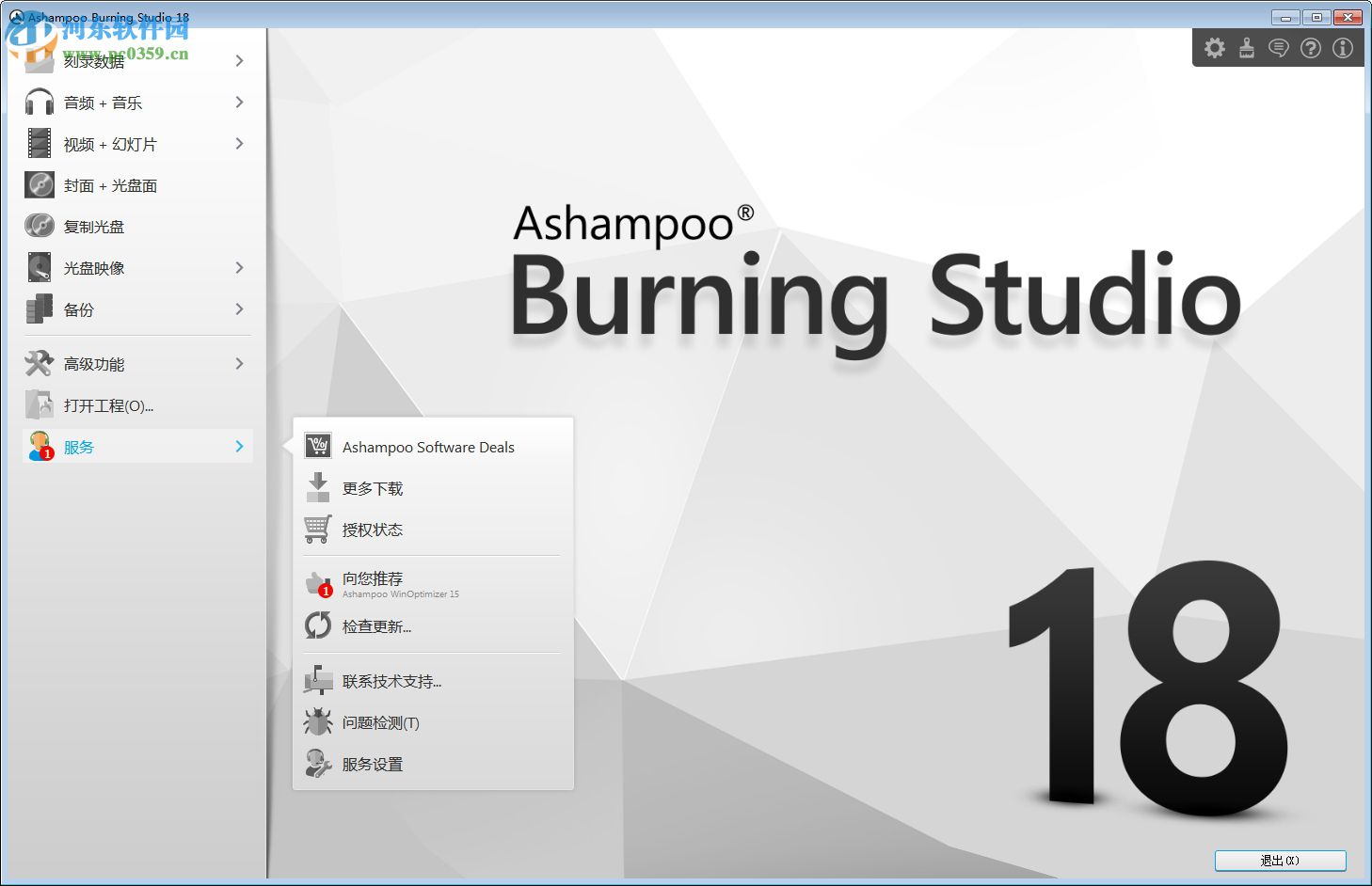This screenshot has height=886, width=1372.
Task: Open 复制光盘 with its disc copy icon
Action: 39,225
